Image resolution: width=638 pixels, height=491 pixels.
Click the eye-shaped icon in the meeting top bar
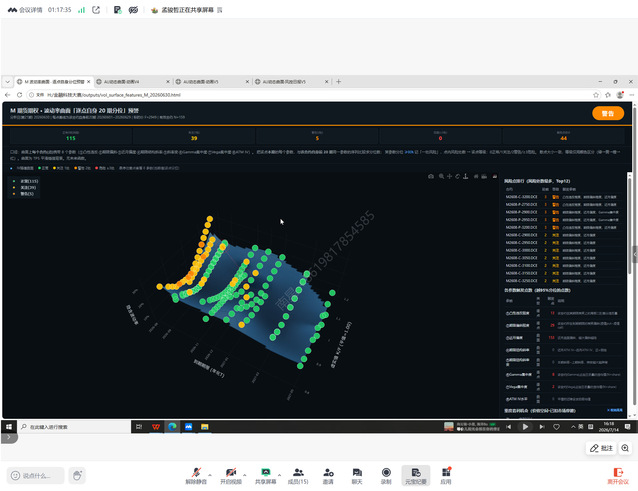133,10
